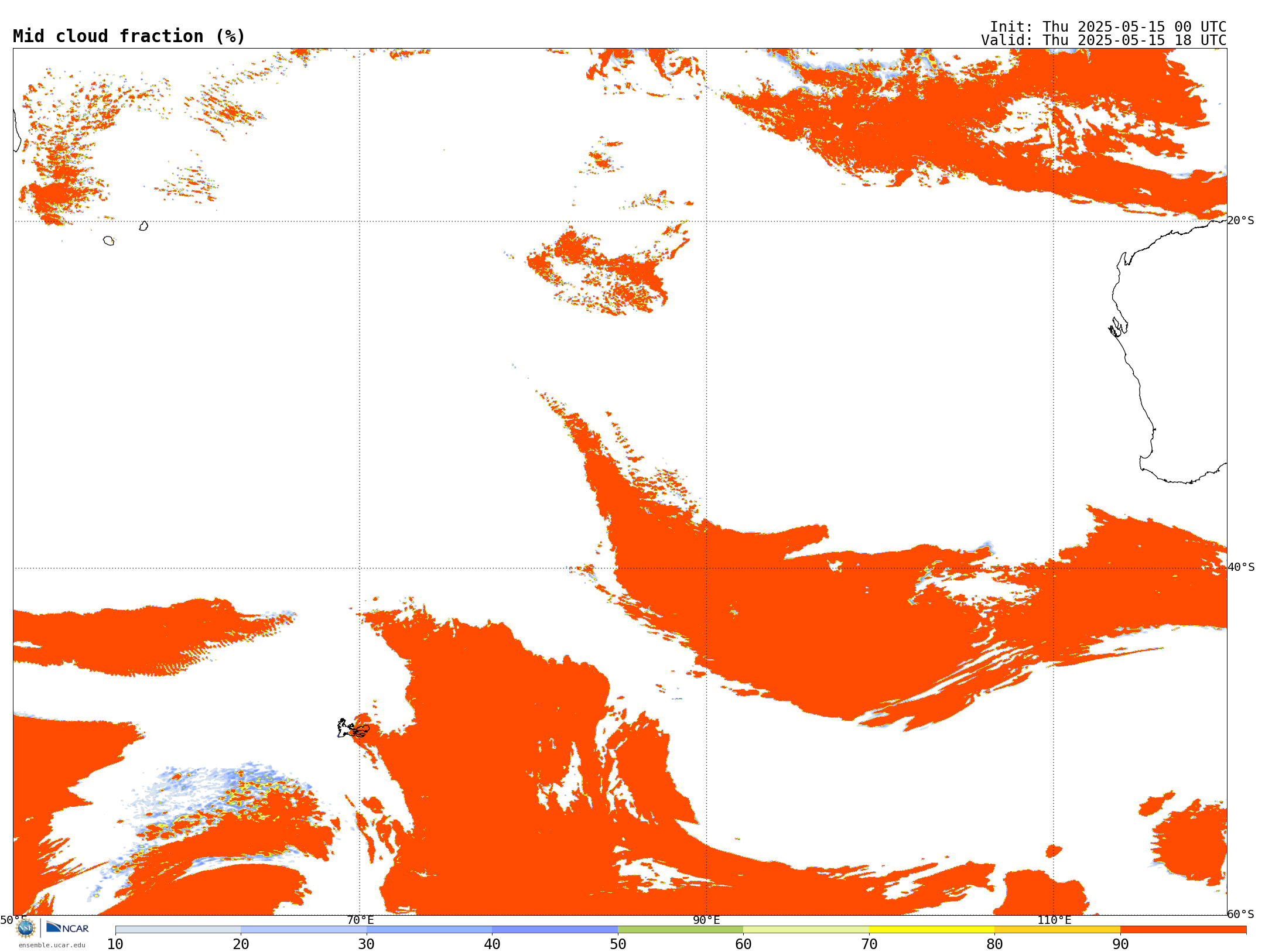Image resolution: width=1265 pixels, height=952 pixels.
Task: Click the NCAR logo
Action: (67, 927)
